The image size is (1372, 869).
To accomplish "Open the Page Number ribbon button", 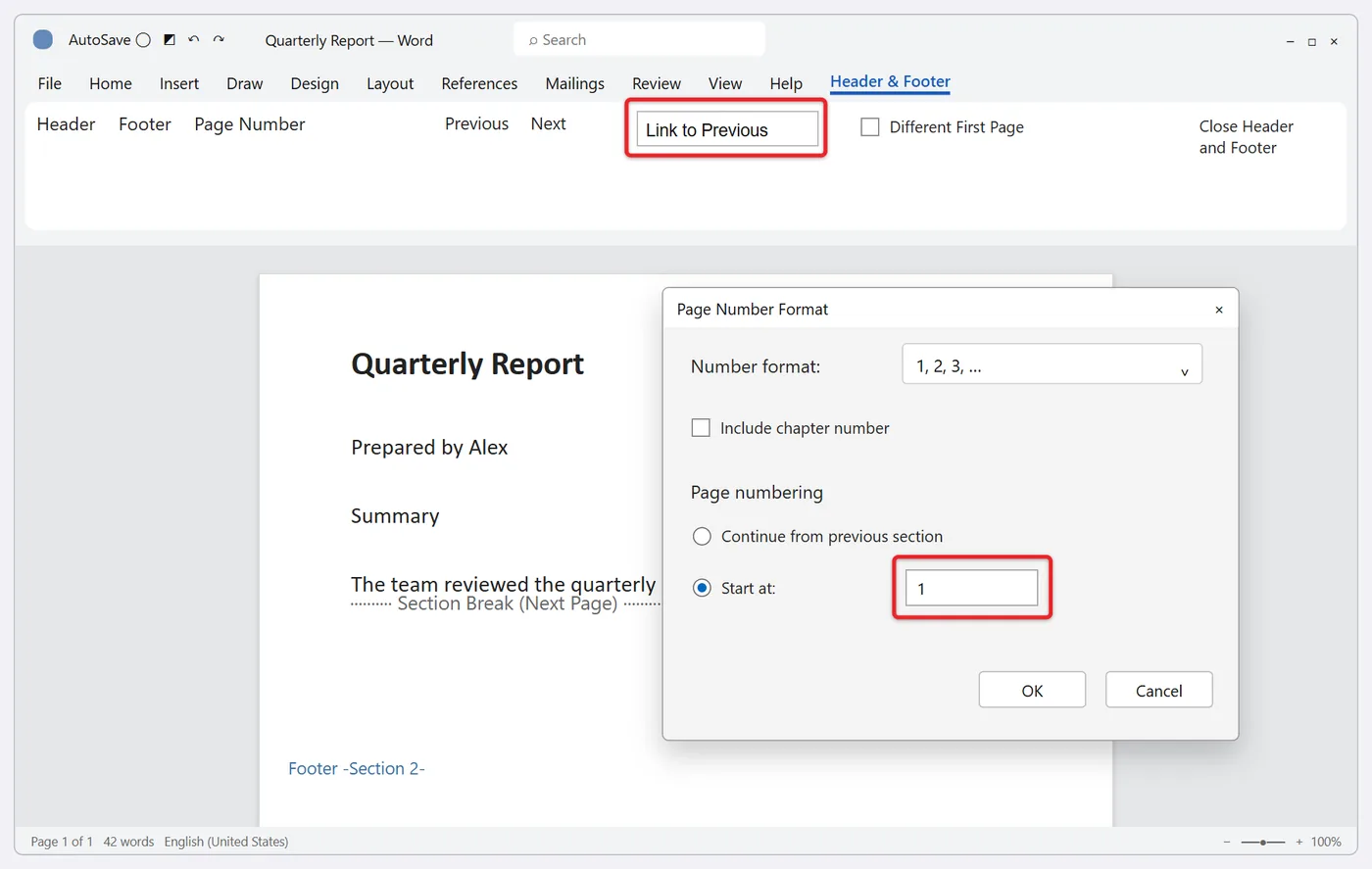I will 250,124.
